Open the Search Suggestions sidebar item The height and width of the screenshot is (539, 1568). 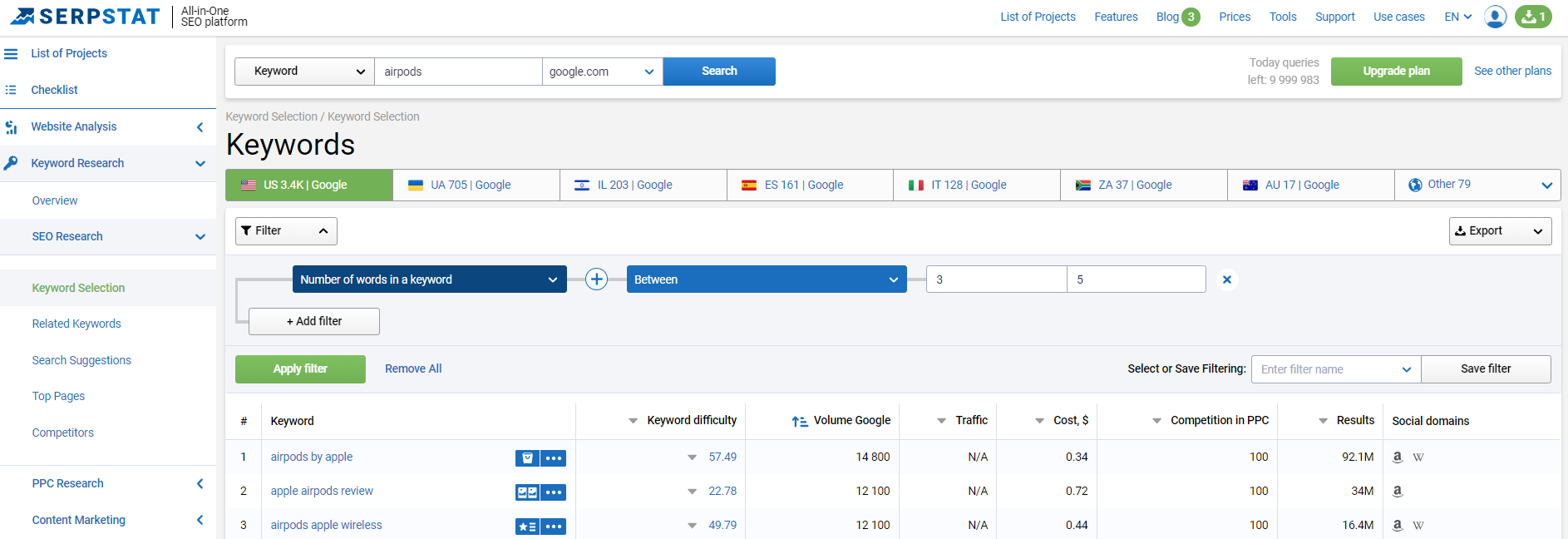point(81,360)
